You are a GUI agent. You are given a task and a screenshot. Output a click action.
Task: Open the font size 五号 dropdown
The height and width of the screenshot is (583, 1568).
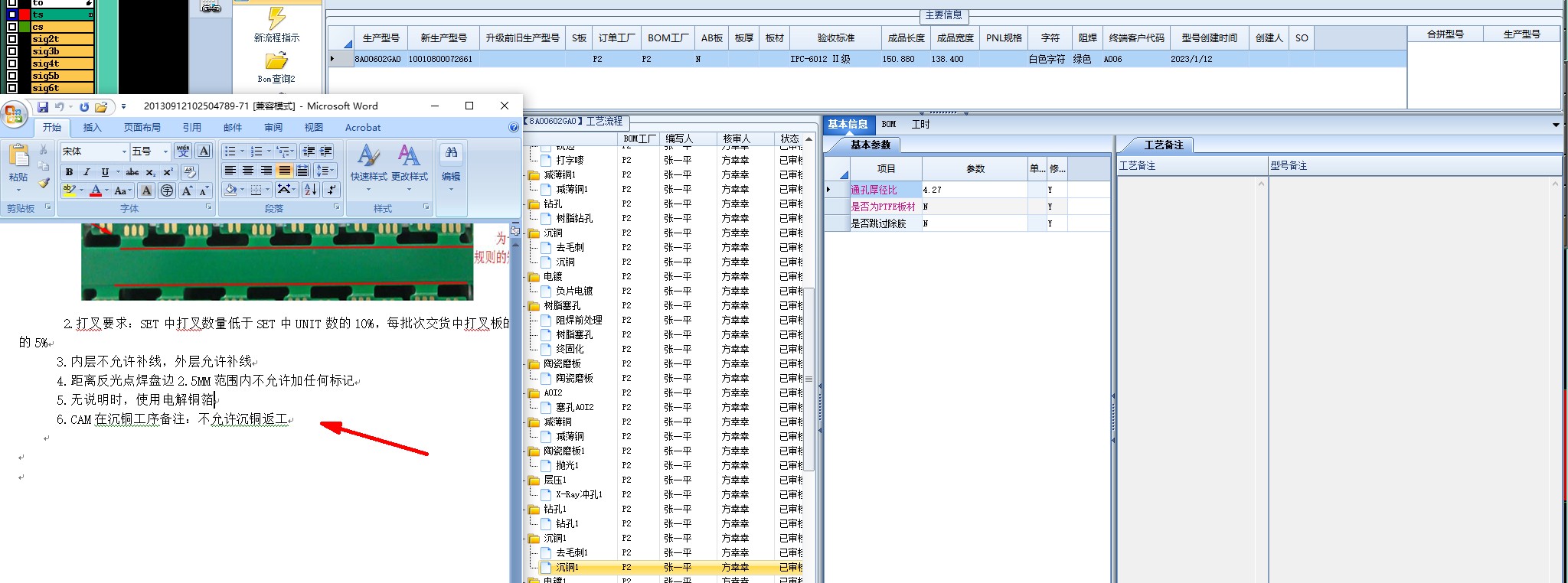click(165, 151)
